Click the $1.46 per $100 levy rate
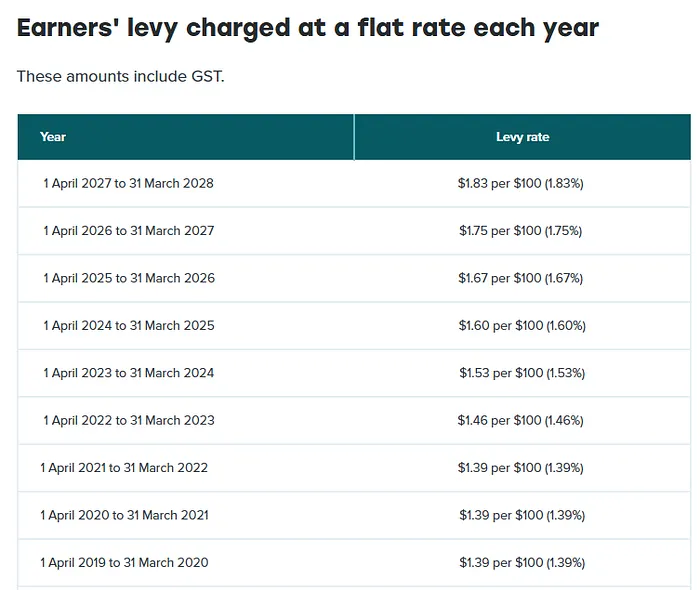This screenshot has width=700, height=590. tap(521, 421)
